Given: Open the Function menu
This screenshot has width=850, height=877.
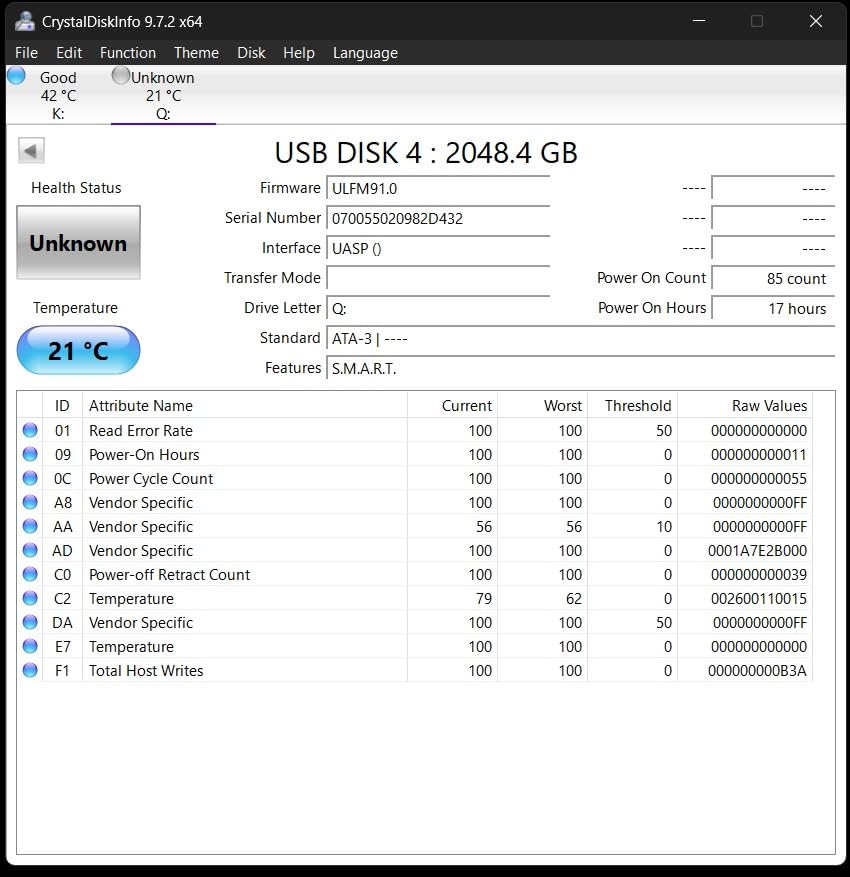Looking at the screenshot, I should 128,53.
